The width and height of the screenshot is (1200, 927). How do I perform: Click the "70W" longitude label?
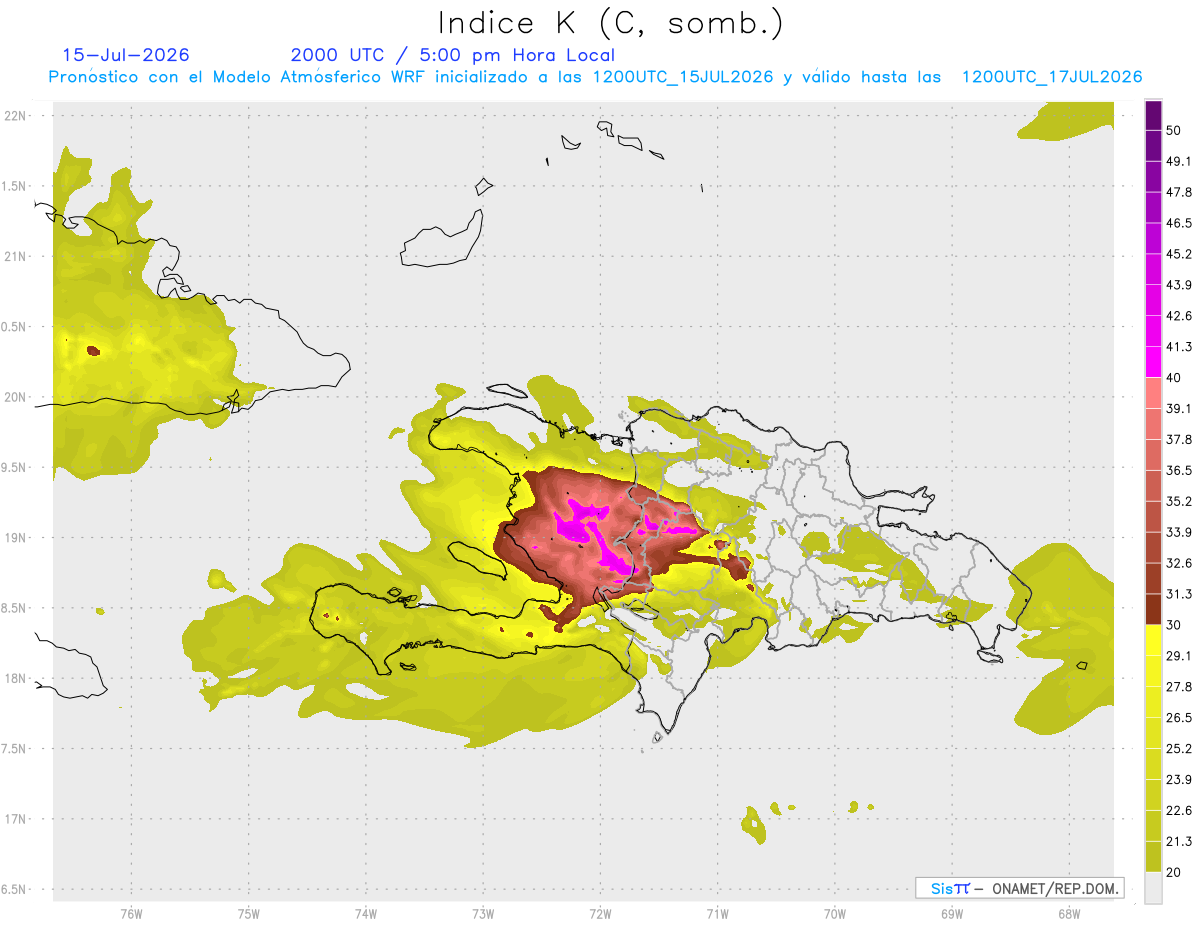click(834, 914)
